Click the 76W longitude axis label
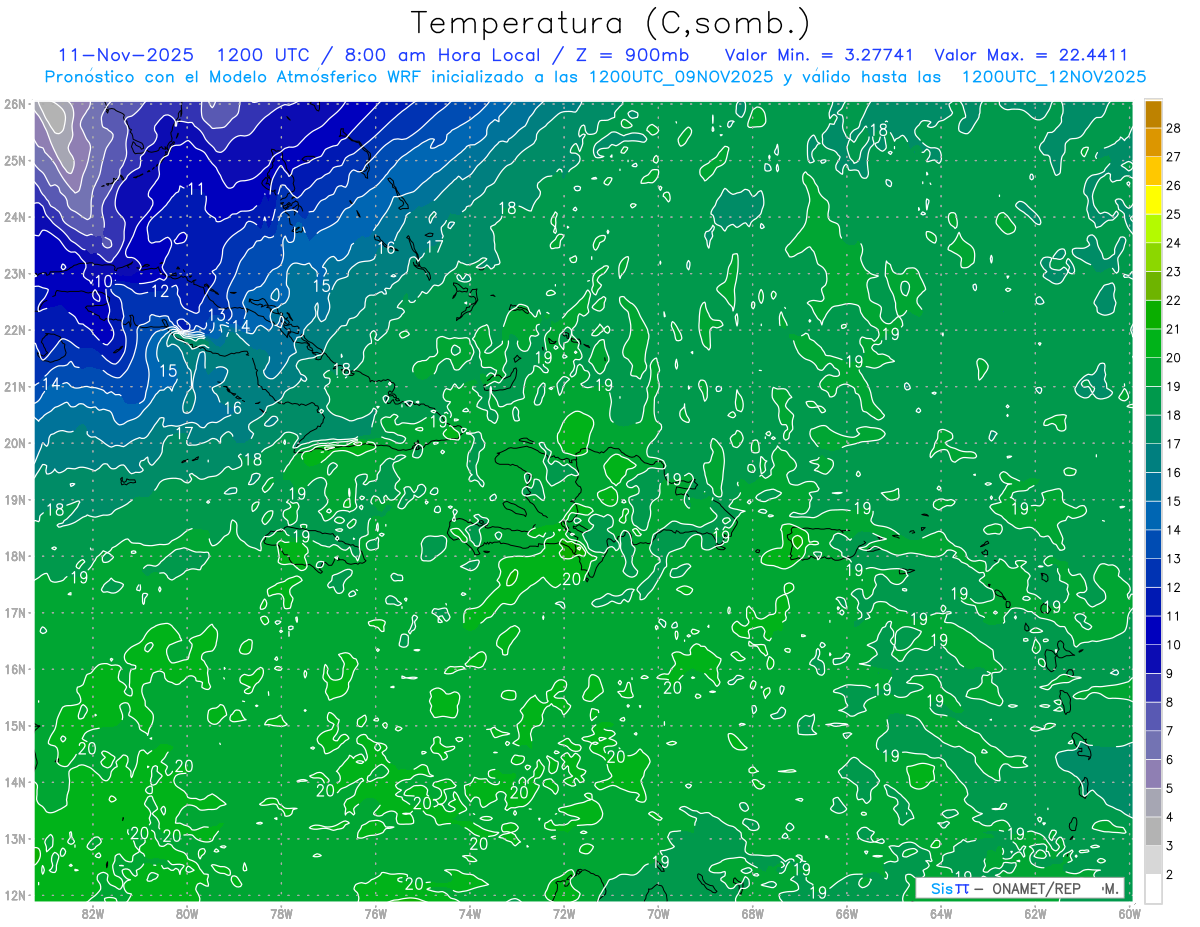This screenshot has height=927, width=1200. [376, 913]
